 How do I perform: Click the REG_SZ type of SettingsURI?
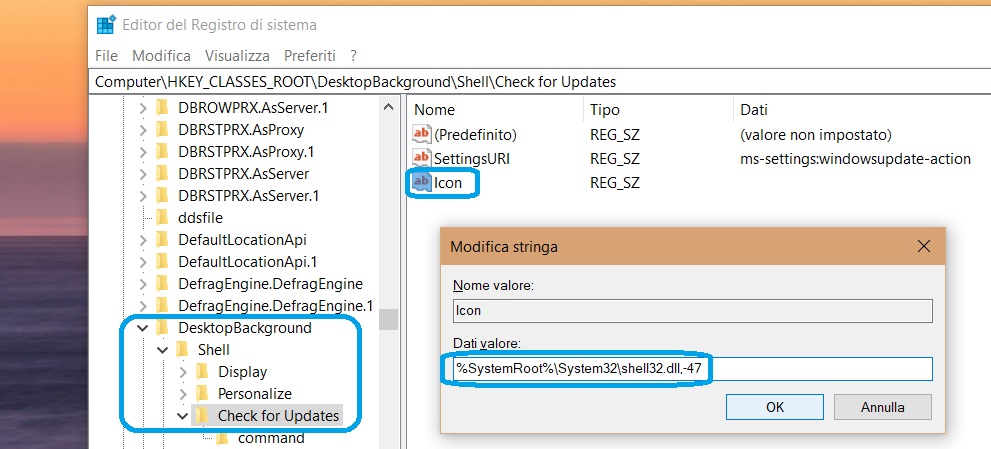pyautogui.click(x=615, y=159)
